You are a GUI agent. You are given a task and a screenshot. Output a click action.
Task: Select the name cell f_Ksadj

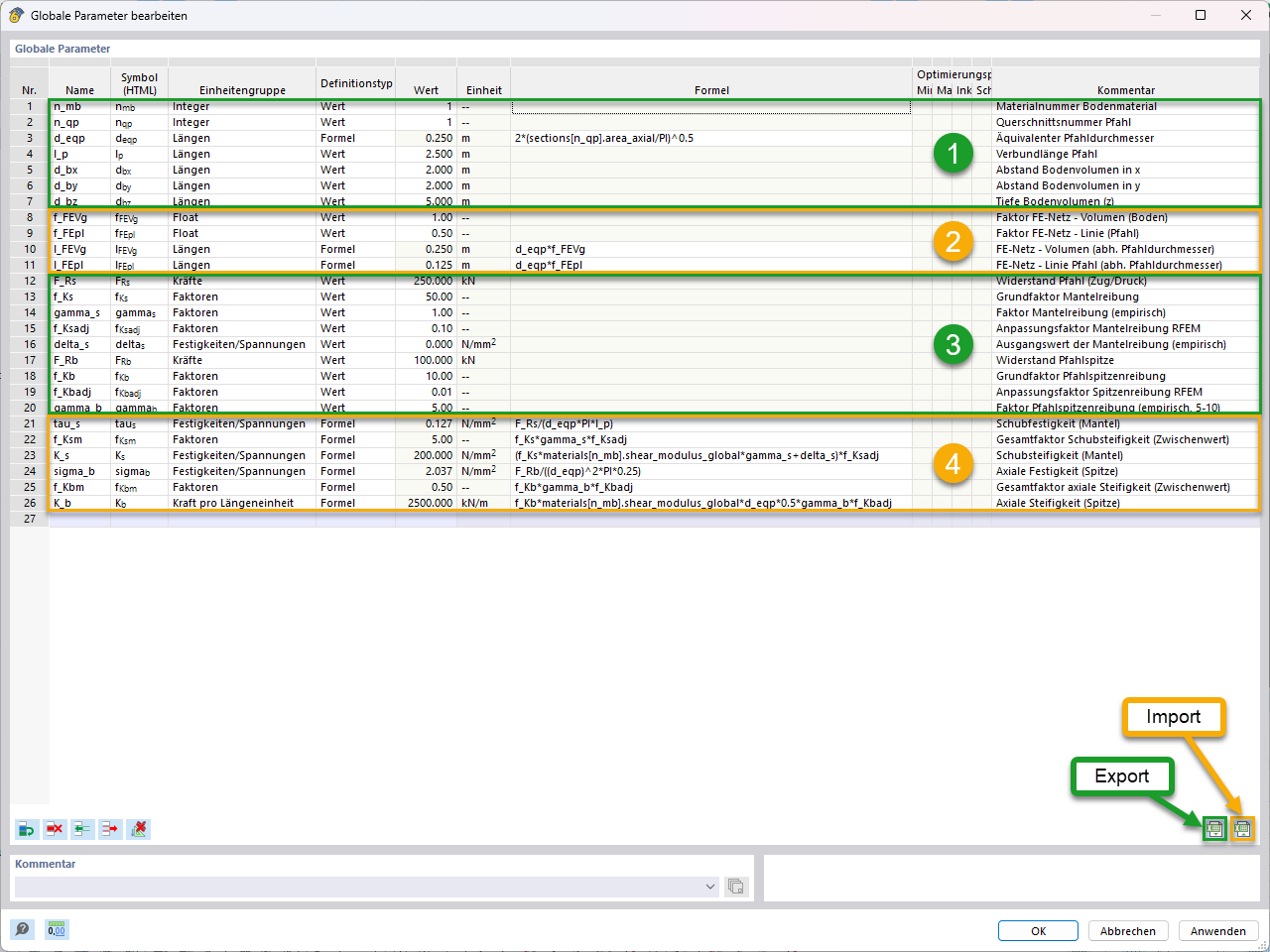point(80,328)
